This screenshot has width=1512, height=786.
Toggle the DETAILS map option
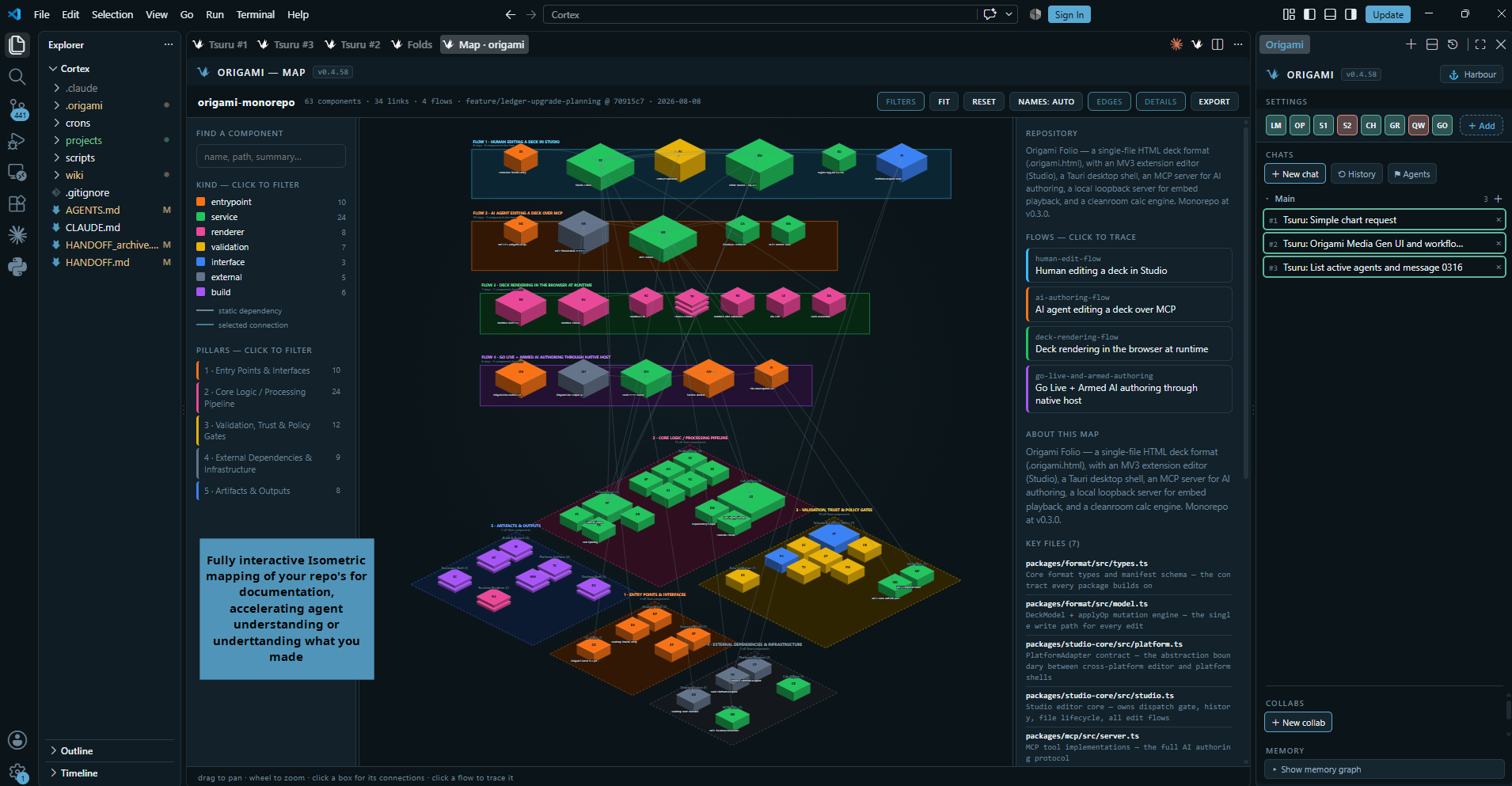(1161, 101)
